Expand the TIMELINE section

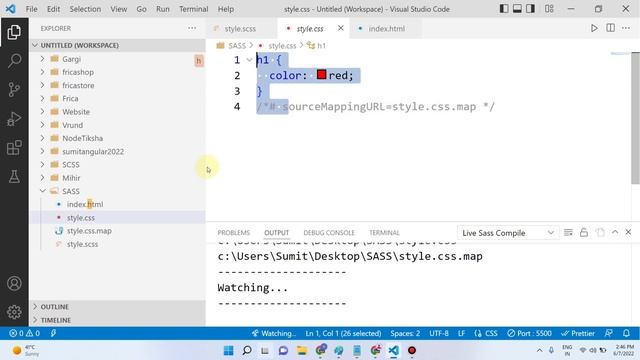point(117,320)
